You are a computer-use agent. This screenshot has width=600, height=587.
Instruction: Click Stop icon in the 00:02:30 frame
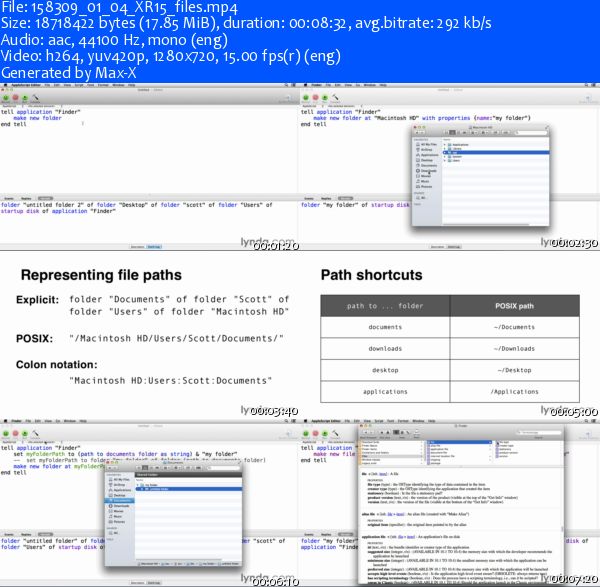click(315, 98)
